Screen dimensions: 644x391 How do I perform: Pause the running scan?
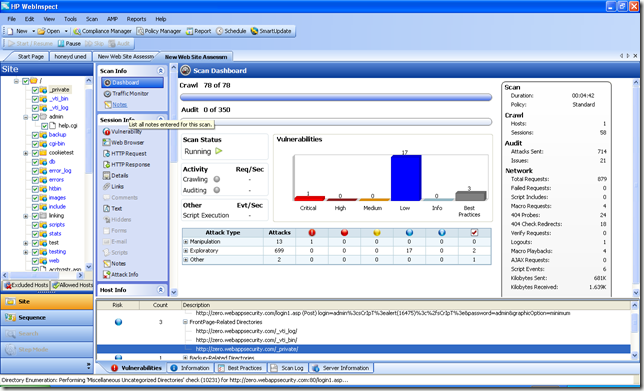pyautogui.click(x=69, y=44)
